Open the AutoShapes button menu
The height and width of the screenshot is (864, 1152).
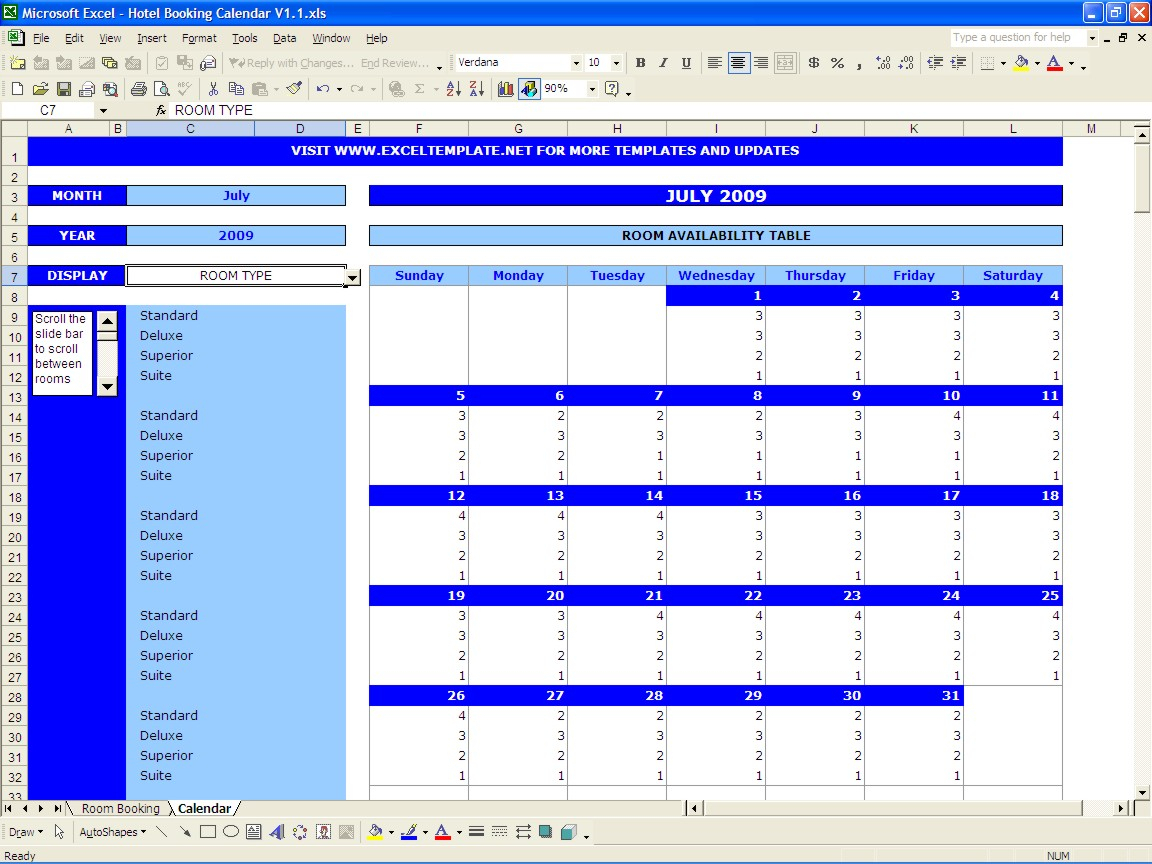(x=112, y=832)
